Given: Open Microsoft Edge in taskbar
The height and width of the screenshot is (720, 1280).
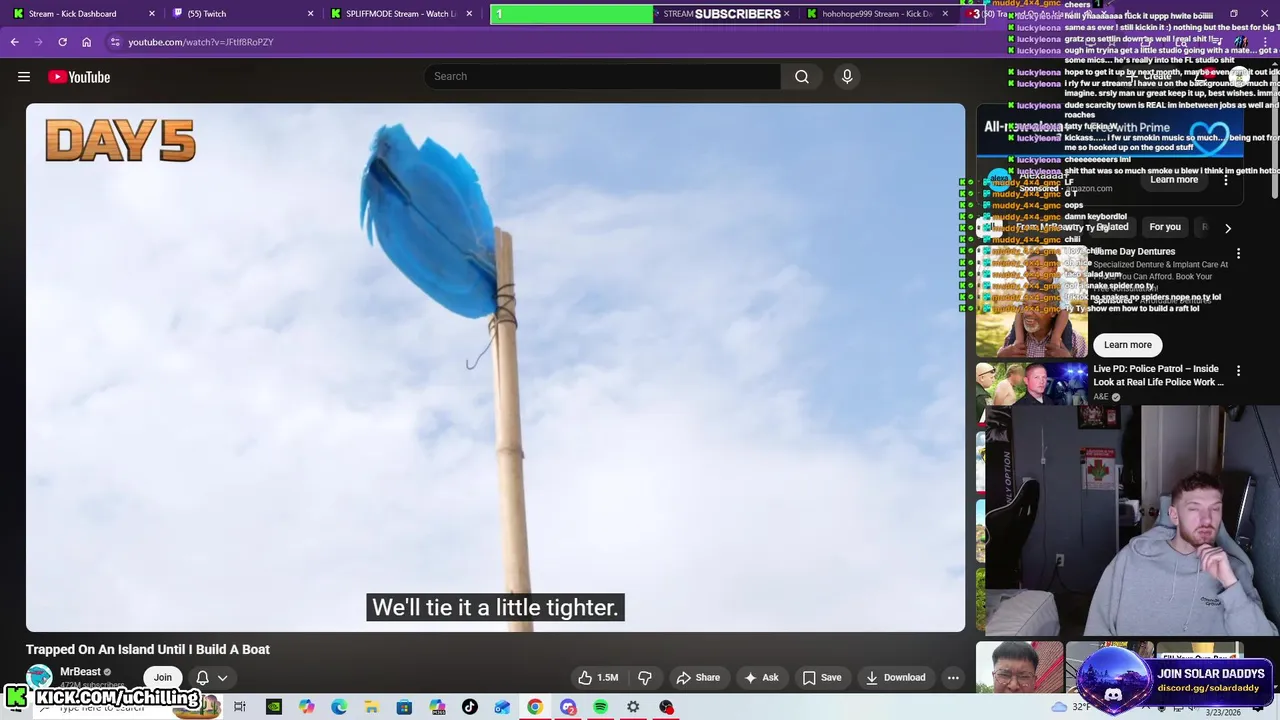Looking at the screenshot, I should point(339,707).
